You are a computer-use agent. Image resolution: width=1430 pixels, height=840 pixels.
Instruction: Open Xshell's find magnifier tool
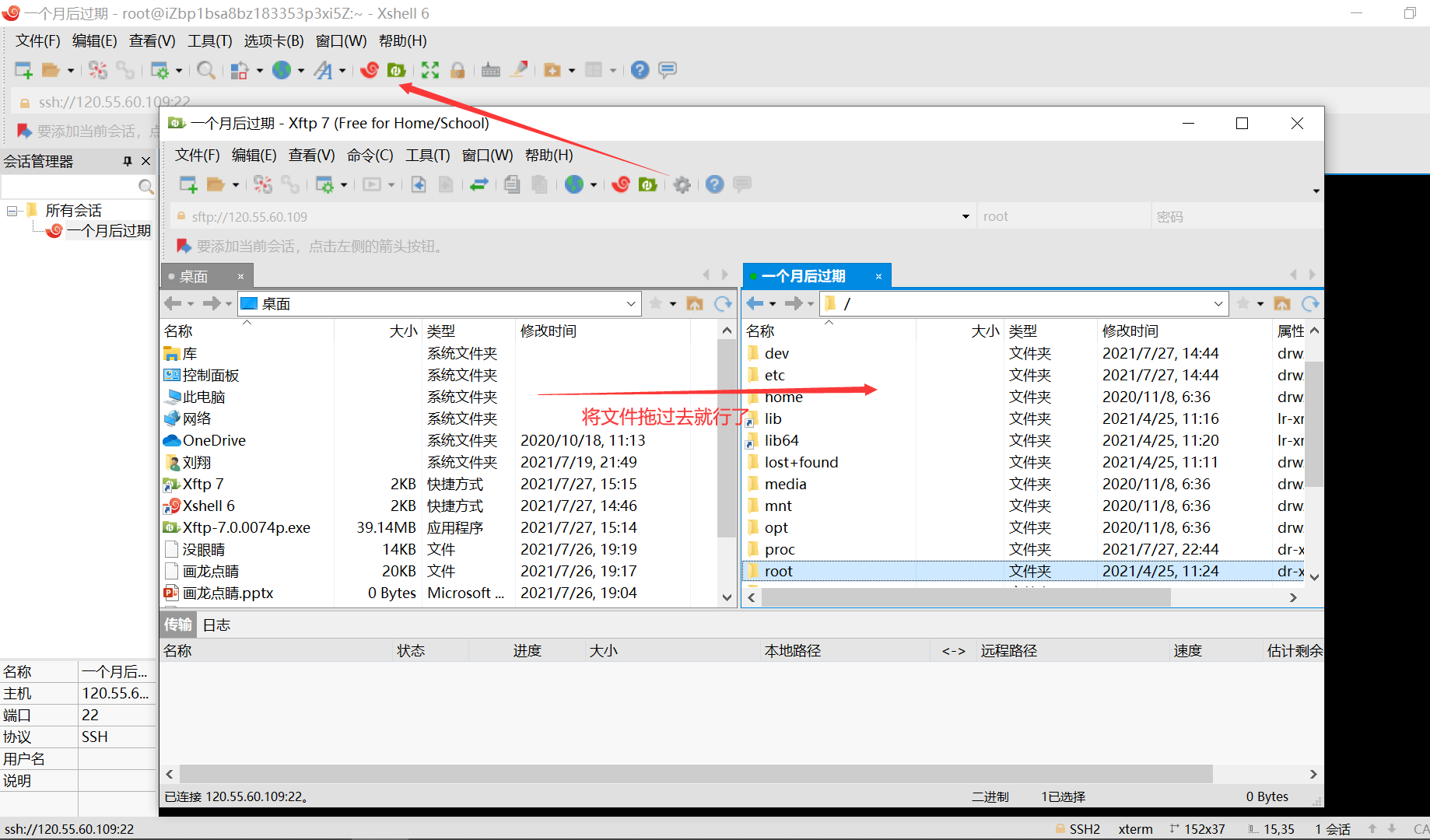206,70
